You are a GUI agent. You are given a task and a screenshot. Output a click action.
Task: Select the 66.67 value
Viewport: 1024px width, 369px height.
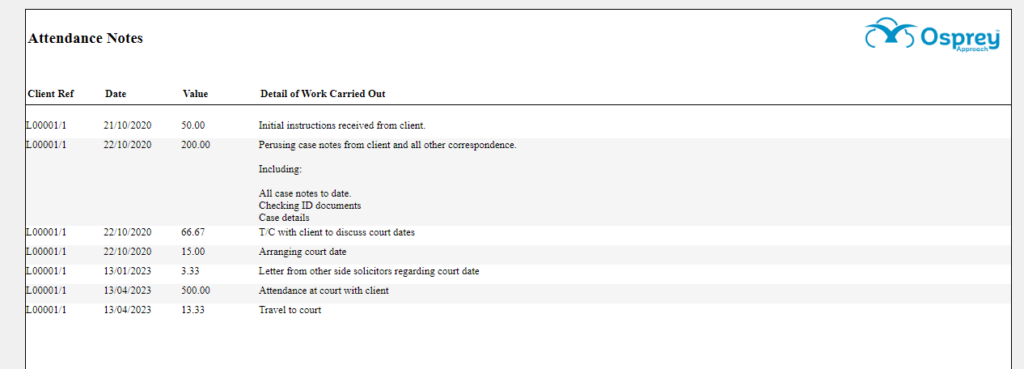[x=193, y=233]
